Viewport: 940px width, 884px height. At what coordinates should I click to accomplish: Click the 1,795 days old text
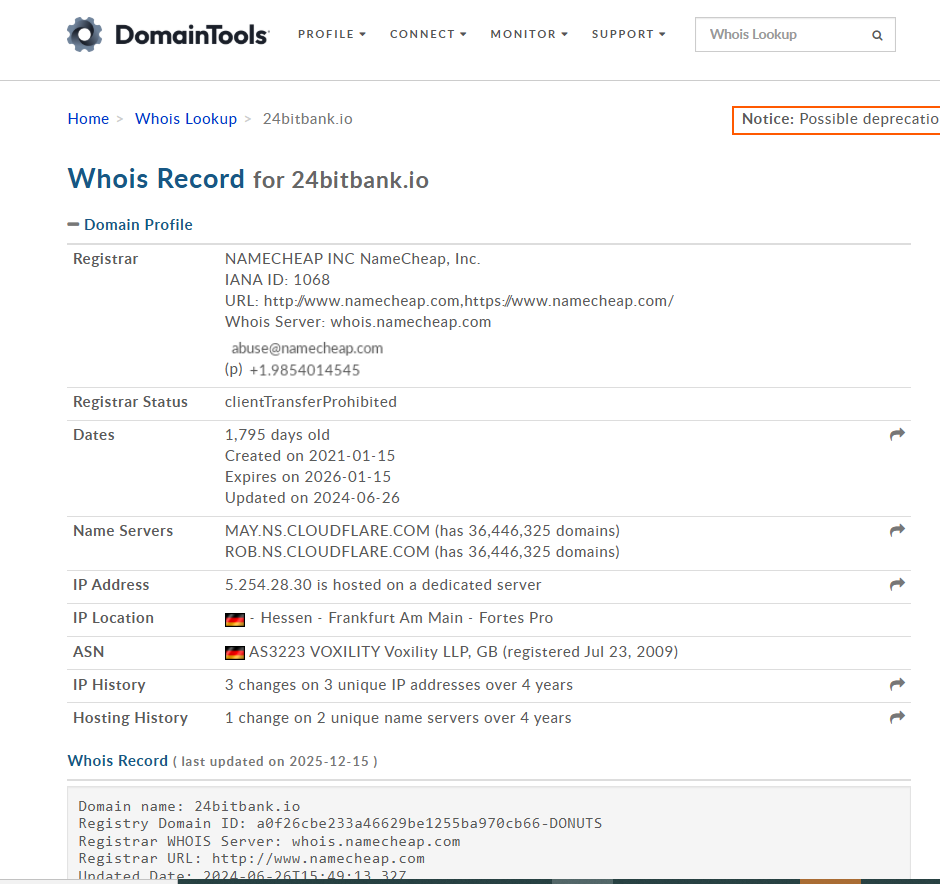[277, 435]
